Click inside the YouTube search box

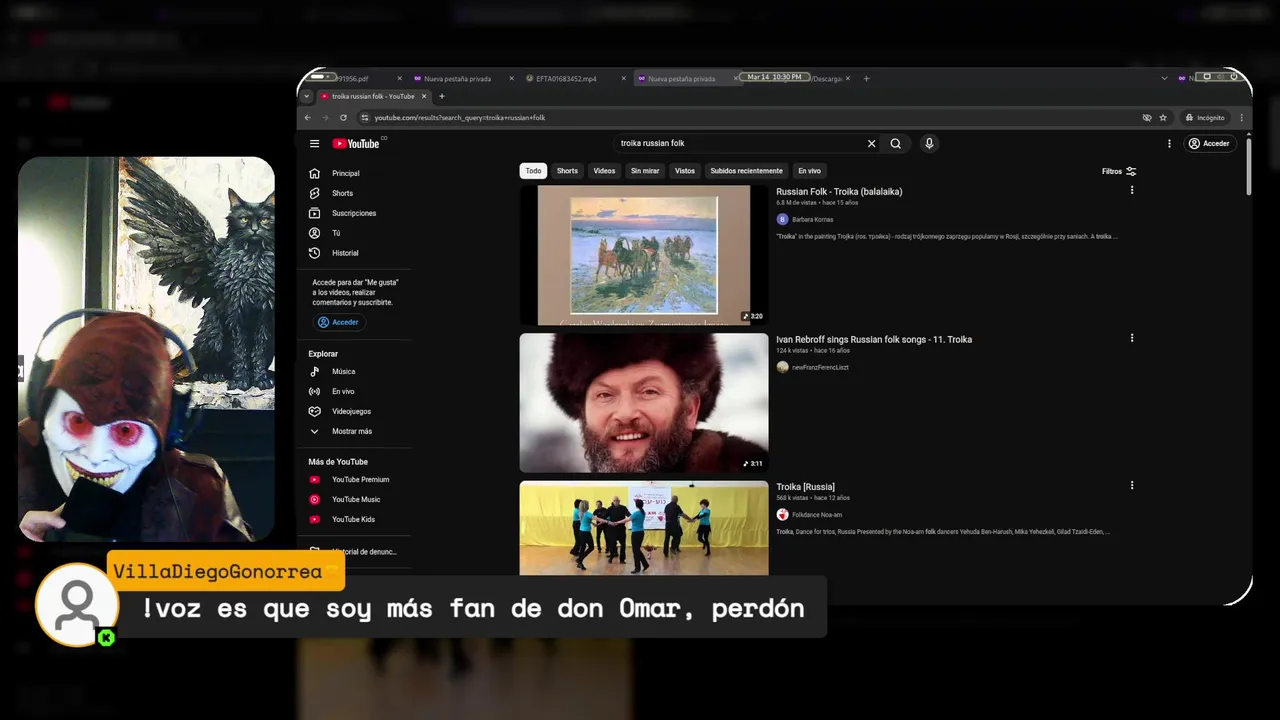[740, 143]
